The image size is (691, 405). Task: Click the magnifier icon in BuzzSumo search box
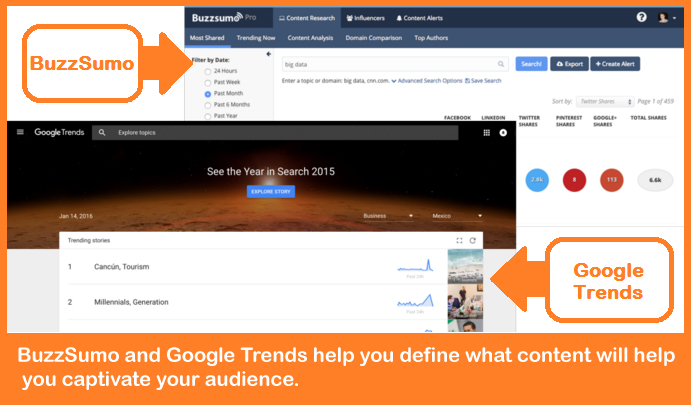pos(501,64)
